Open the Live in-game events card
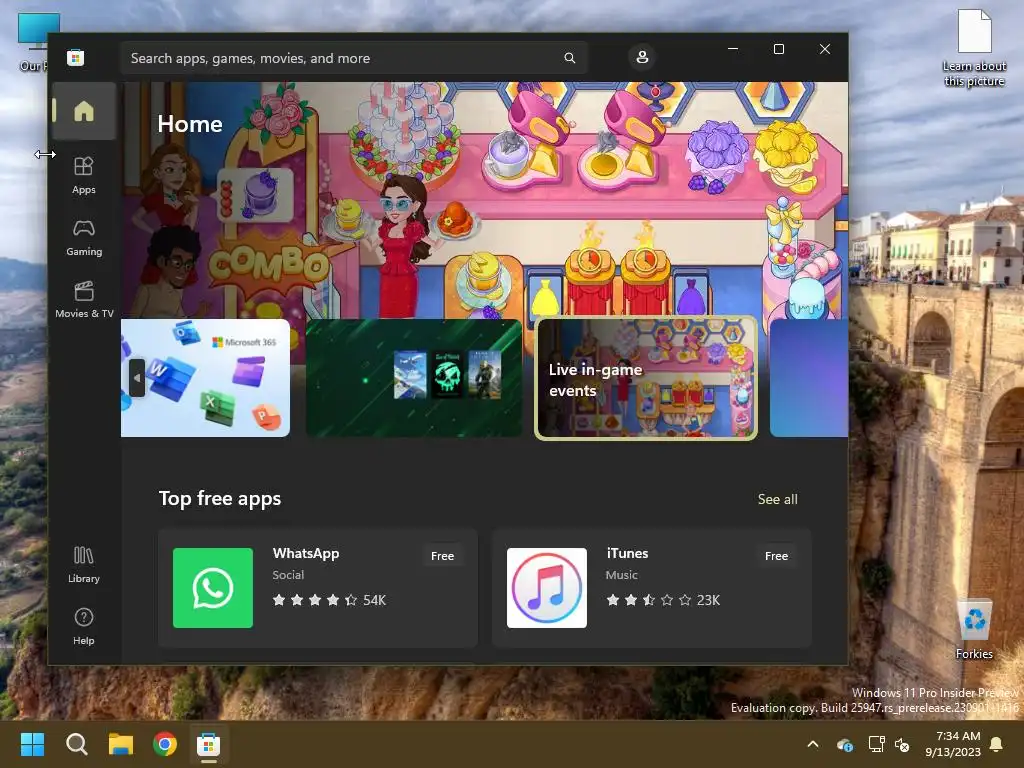This screenshot has width=1024, height=768. [x=646, y=377]
